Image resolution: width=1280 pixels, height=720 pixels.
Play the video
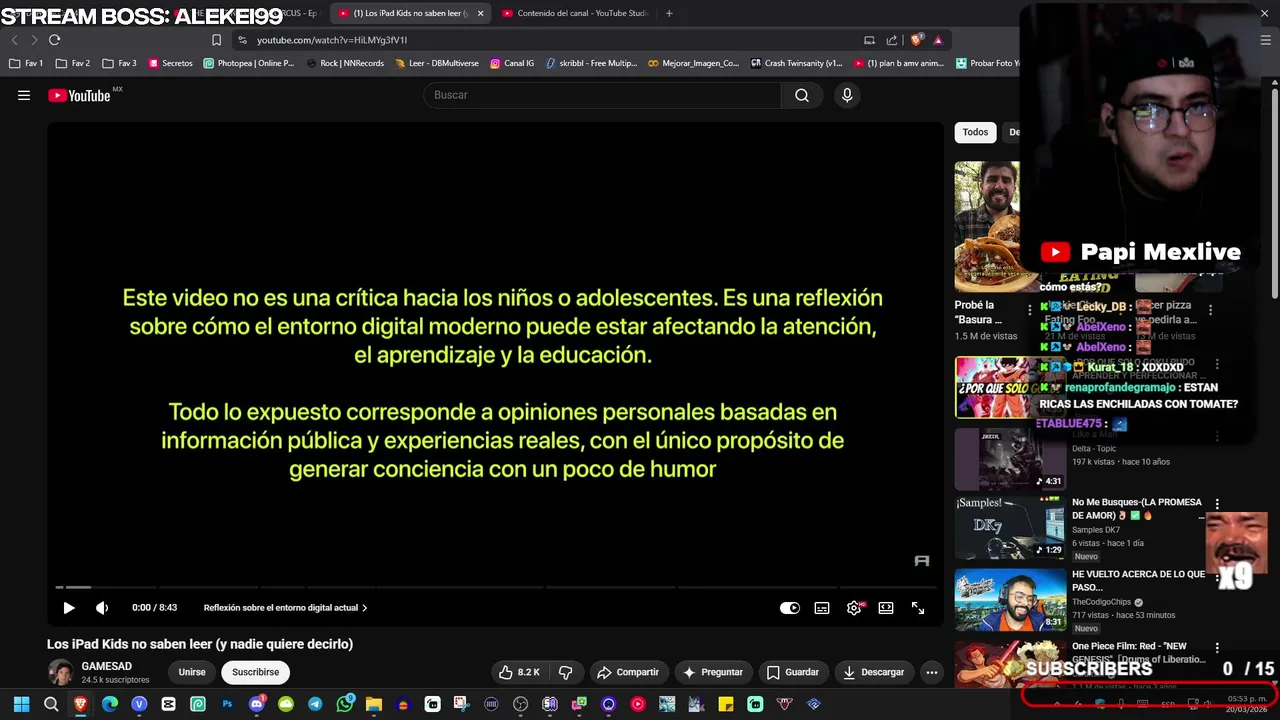coord(69,608)
